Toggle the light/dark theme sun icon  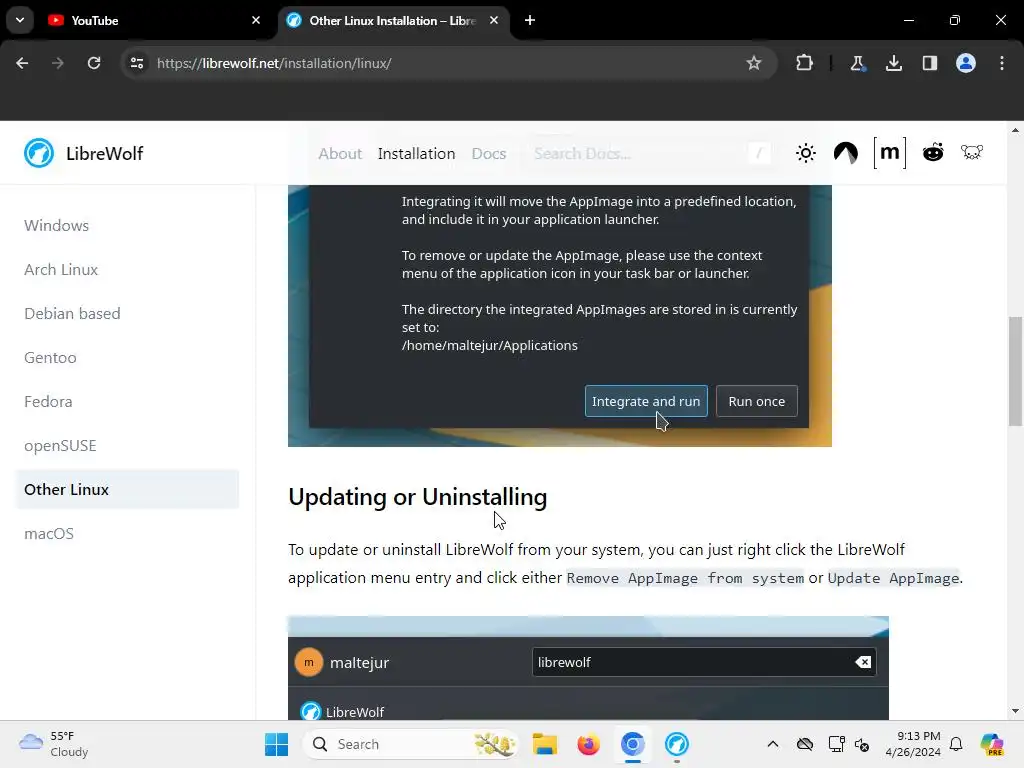coord(805,153)
